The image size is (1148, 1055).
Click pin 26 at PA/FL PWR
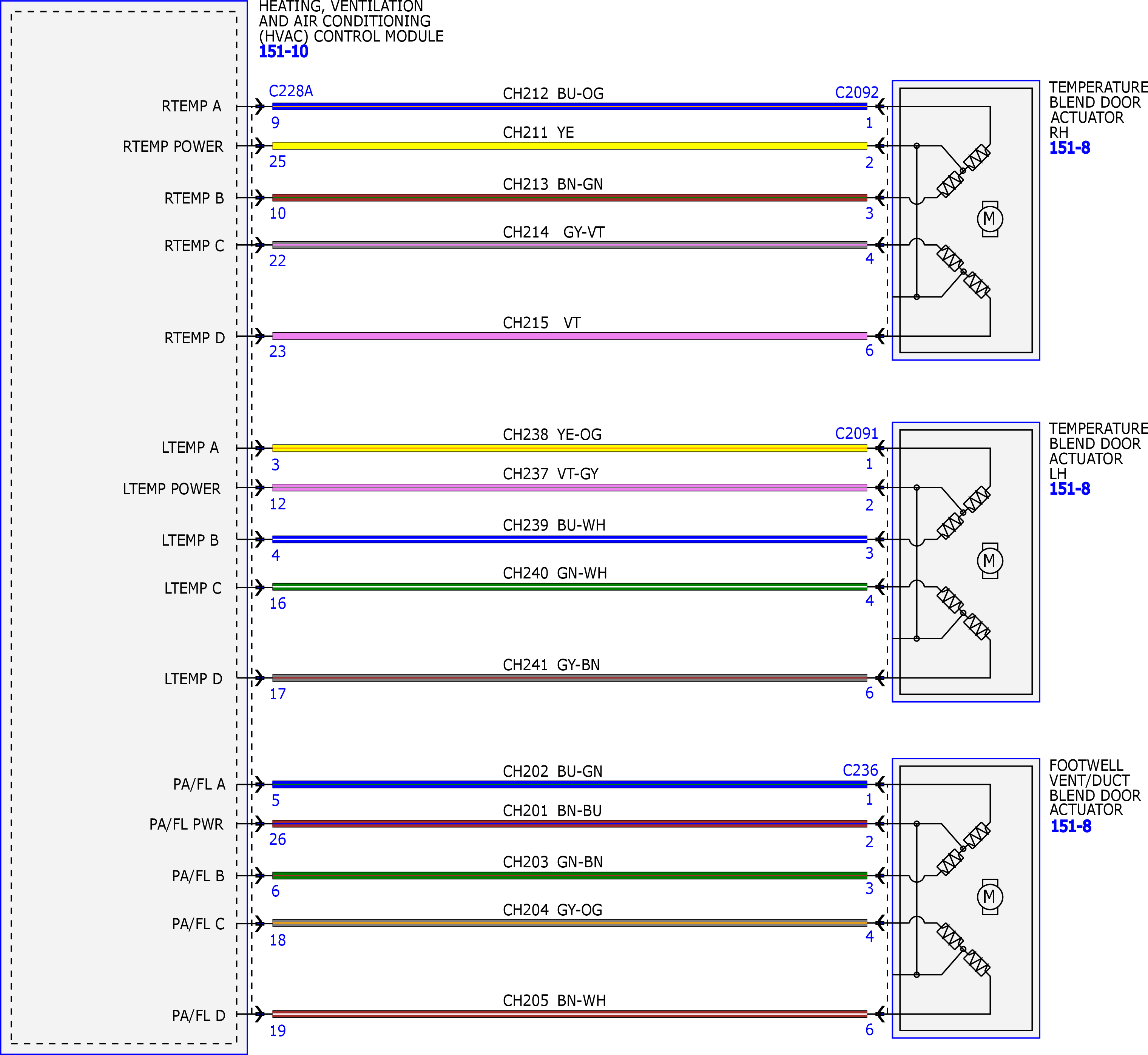pyautogui.click(x=278, y=839)
